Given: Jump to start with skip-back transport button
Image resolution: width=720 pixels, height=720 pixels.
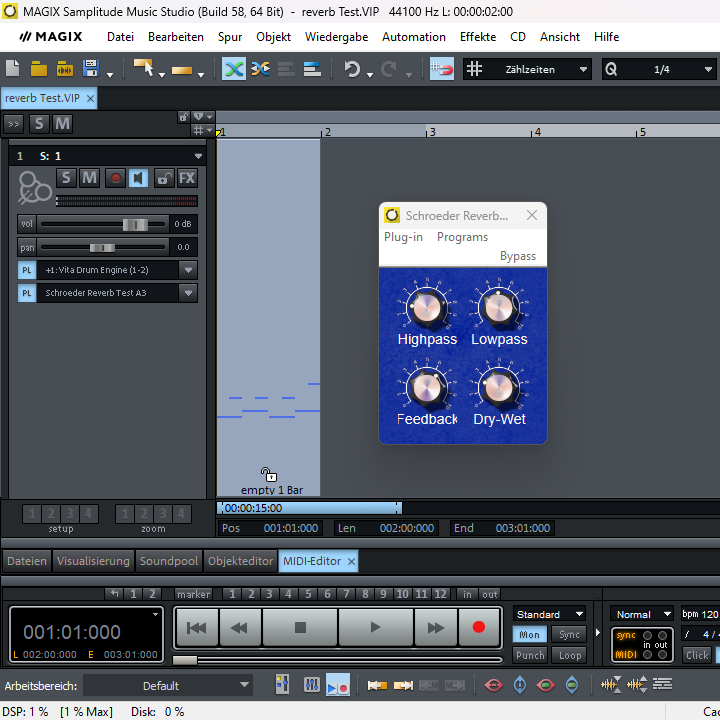Looking at the screenshot, I should tap(197, 628).
